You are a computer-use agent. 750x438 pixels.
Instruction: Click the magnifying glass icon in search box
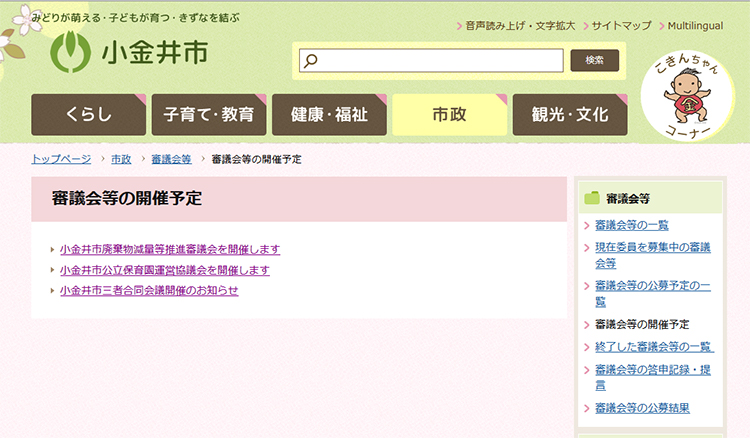point(311,61)
